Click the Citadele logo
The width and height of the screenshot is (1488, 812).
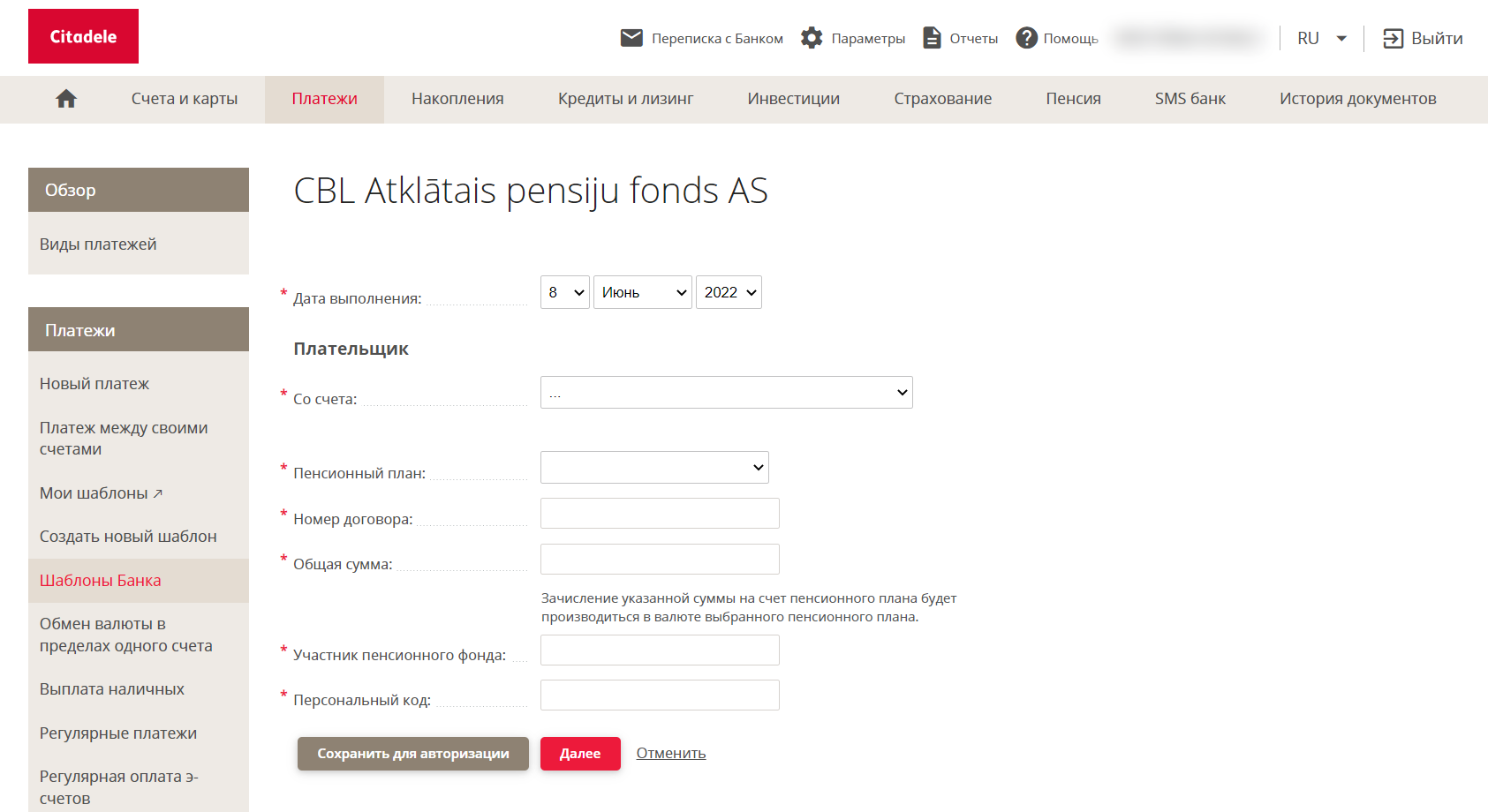tap(83, 36)
